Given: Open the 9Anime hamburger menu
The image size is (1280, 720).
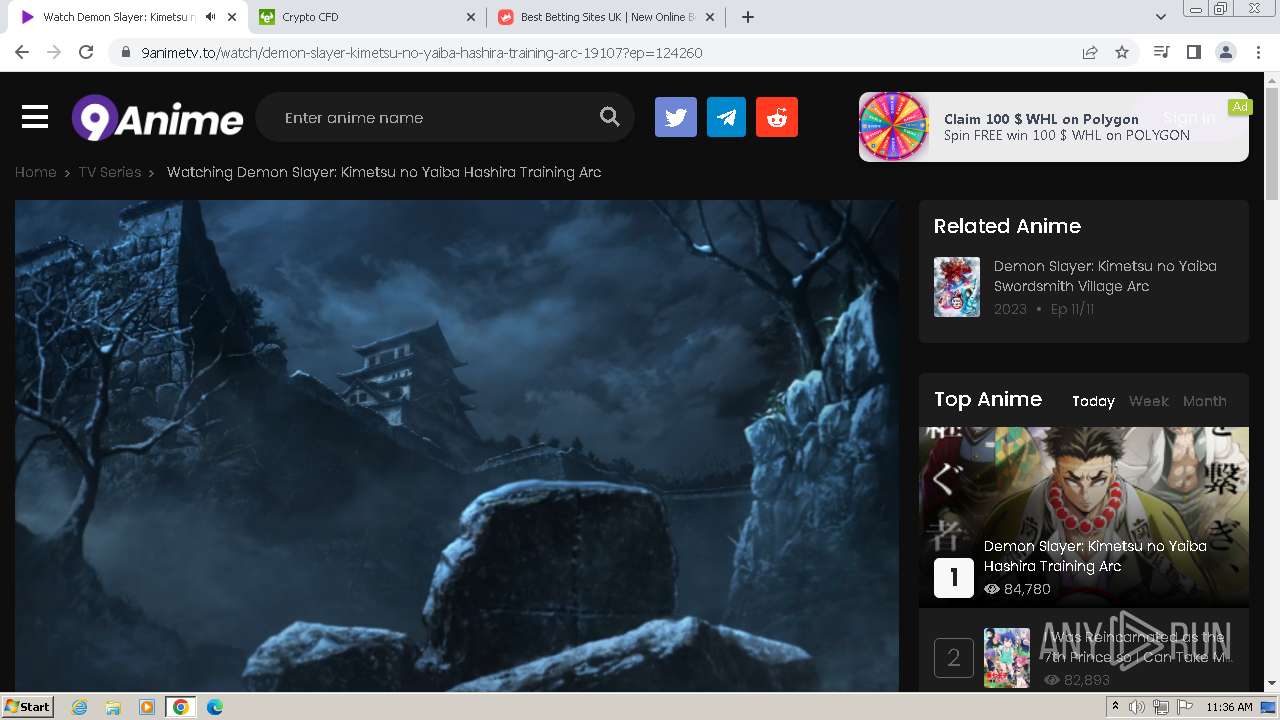Looking at the screenshot, I should [x=35, y=118].
